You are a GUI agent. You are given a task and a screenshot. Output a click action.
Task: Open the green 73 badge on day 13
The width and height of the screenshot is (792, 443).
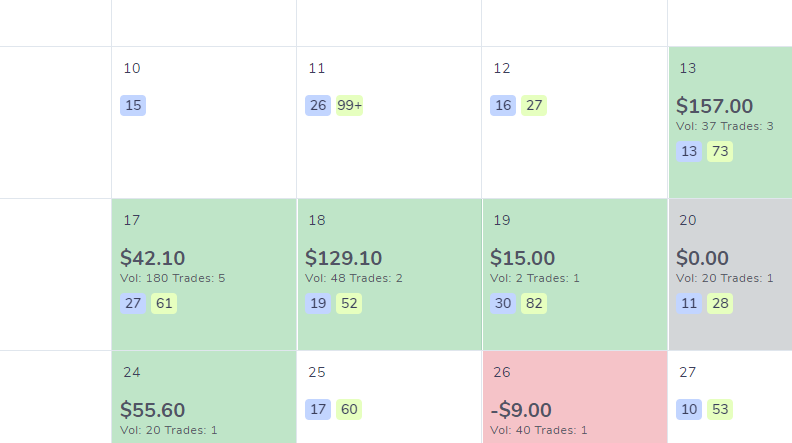tap(720, 152)
